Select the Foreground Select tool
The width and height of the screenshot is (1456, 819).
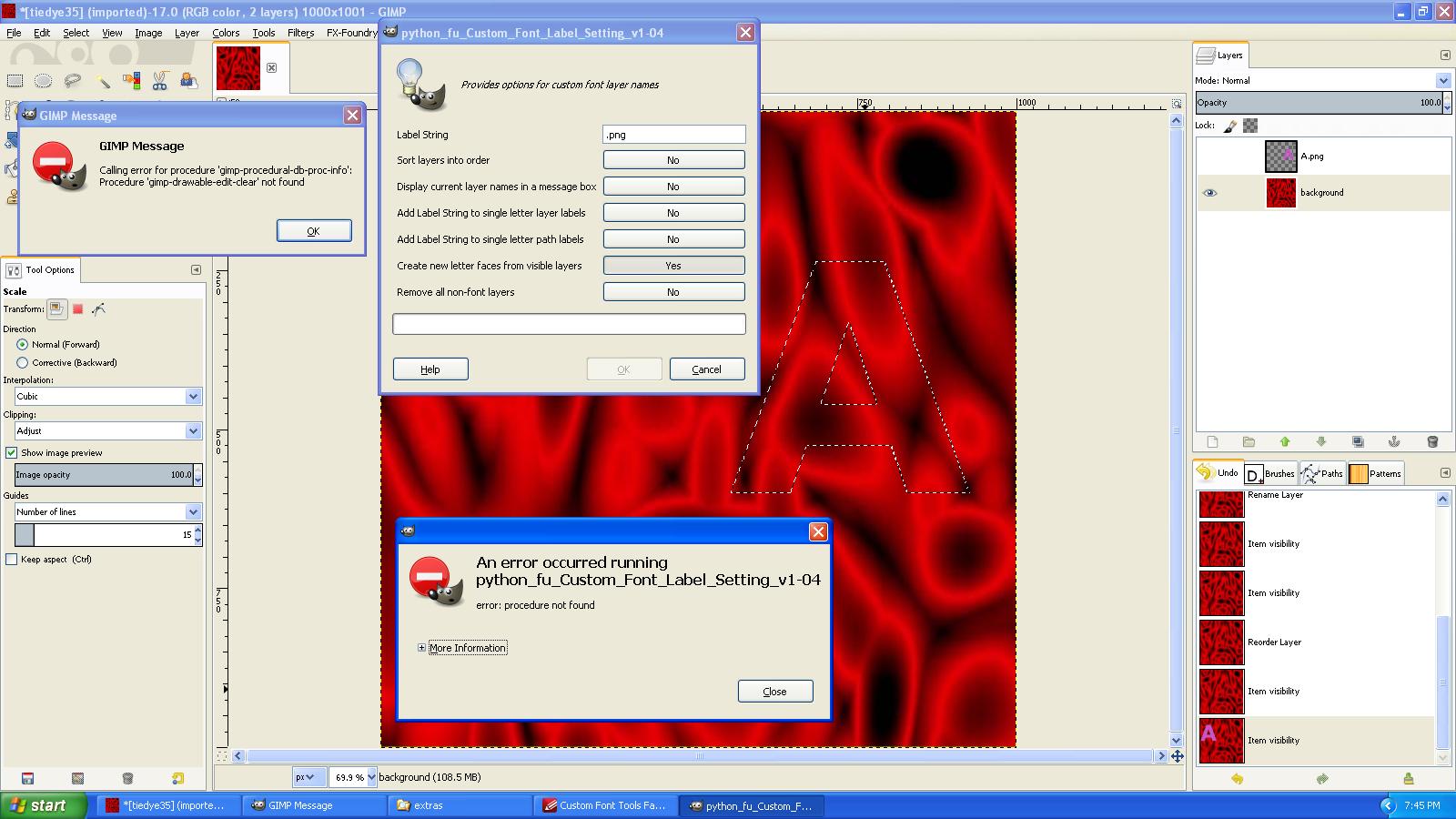pyautogui.click(x=189, y=81)
